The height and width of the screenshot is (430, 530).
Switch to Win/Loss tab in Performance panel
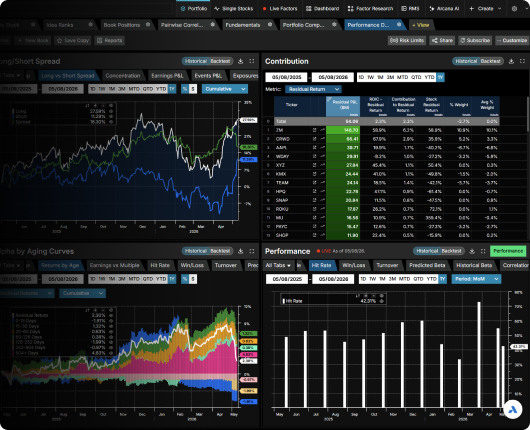click(354, 265)
